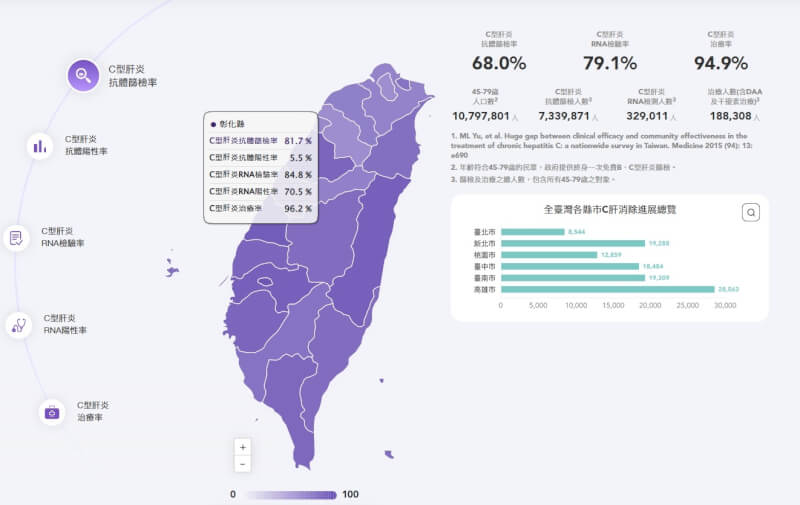Click tooltip row C型肝炎抗體陽性率 5.5 %
The width and height of the screenshot is (800, 505).
pyautogui.click(x=261, y=158)
